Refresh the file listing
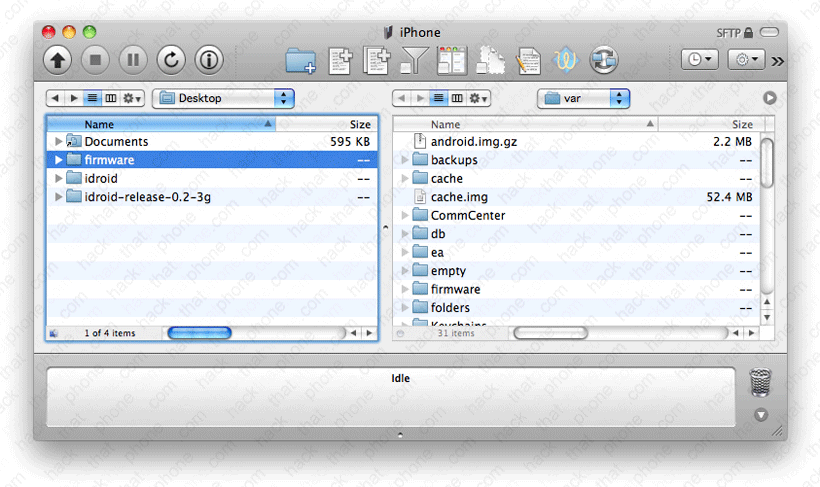Image resolution: width=820 pixels, height=487 pixels. click(x=171, y=60)
